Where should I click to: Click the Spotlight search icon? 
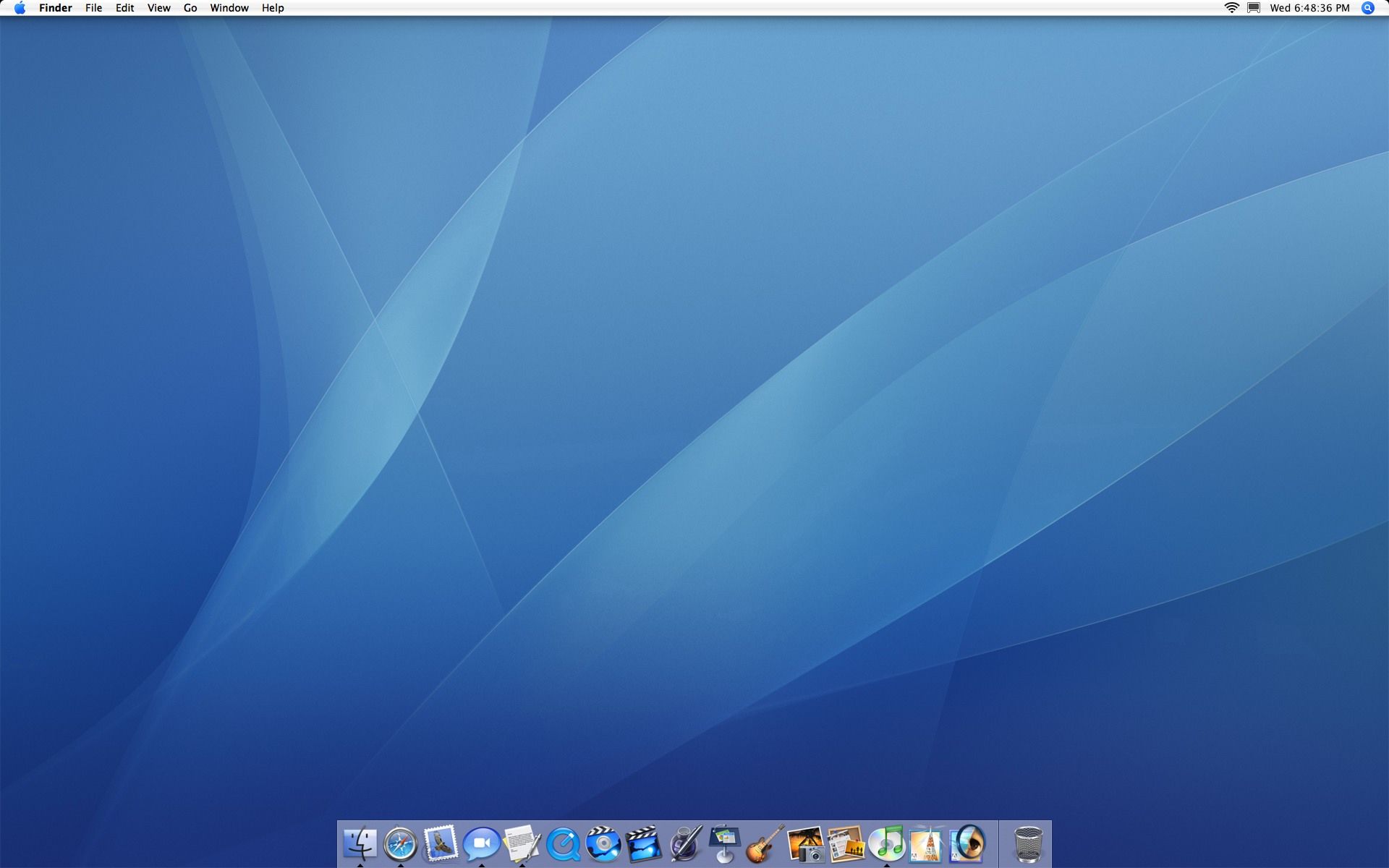click(x=1367, y=8)
